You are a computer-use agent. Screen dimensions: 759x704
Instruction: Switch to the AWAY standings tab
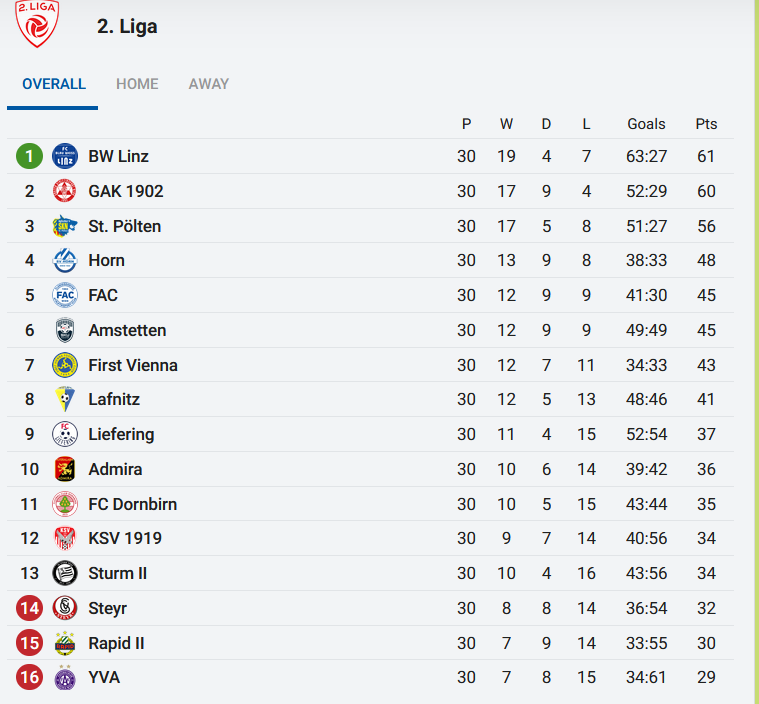(209, 84)
